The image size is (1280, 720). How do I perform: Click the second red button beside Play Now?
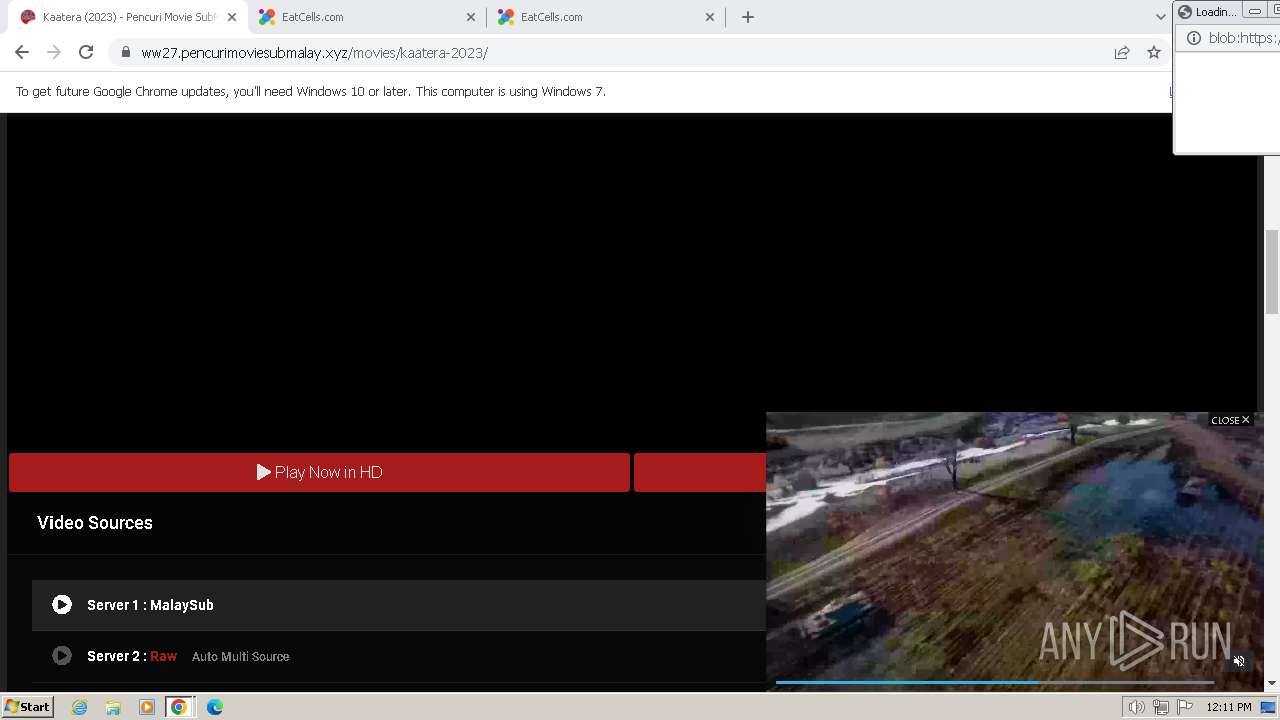click(700, 472)
